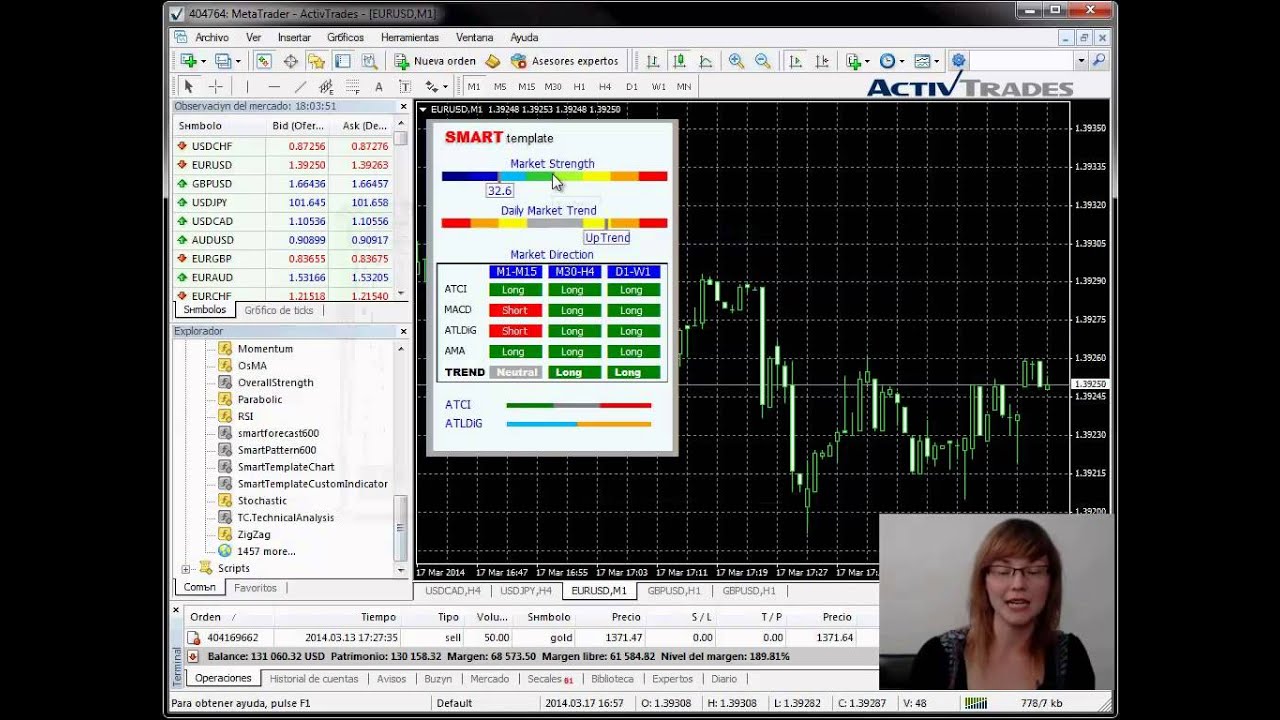Image resolution: width=1280 pixels, height=720 pixels.
Task: Click the 1457 more... link
Action: pyautogui.click(x=266, y=552)
